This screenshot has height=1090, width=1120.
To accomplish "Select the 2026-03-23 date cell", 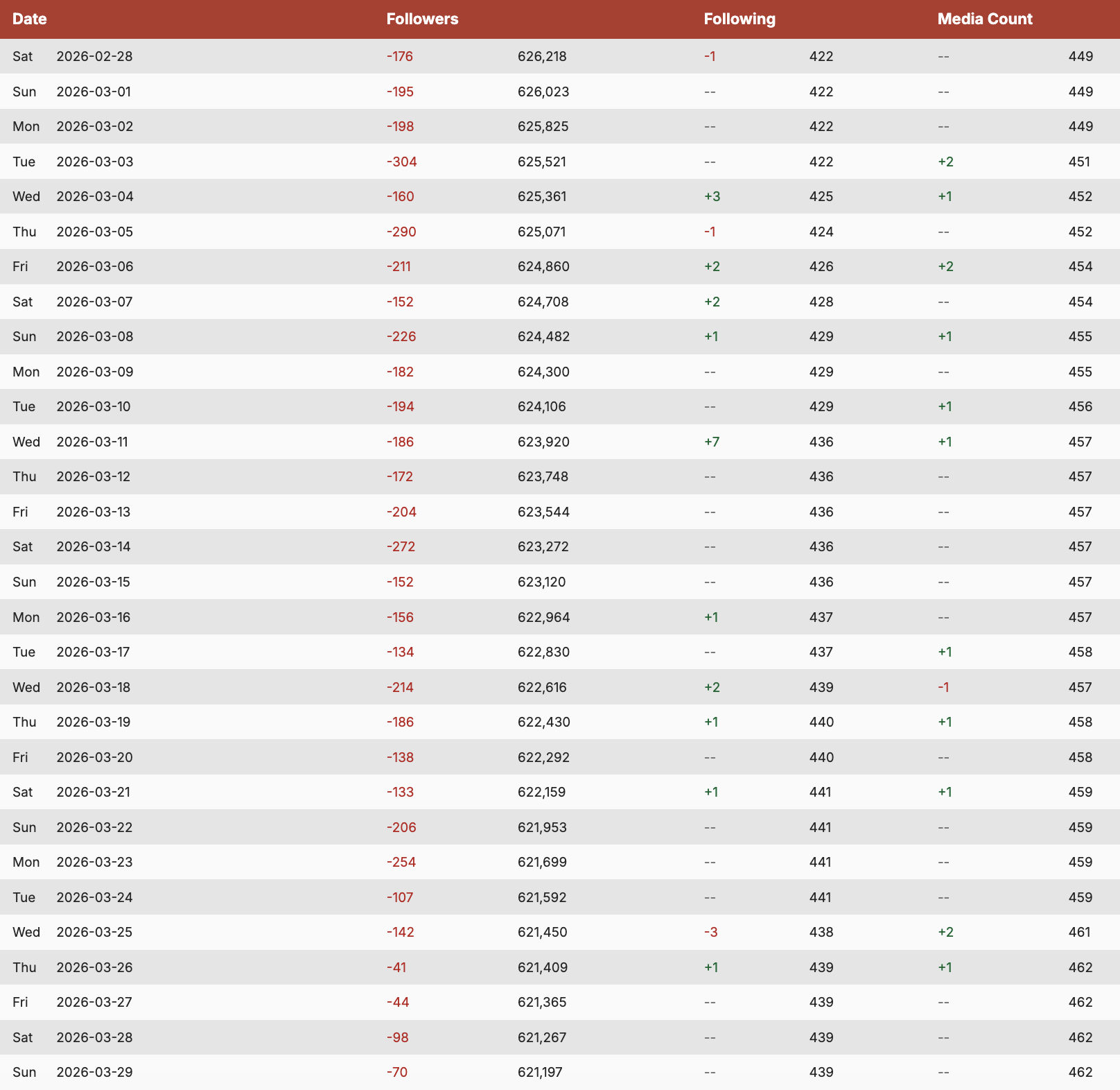I will click(x=94, y=862).
